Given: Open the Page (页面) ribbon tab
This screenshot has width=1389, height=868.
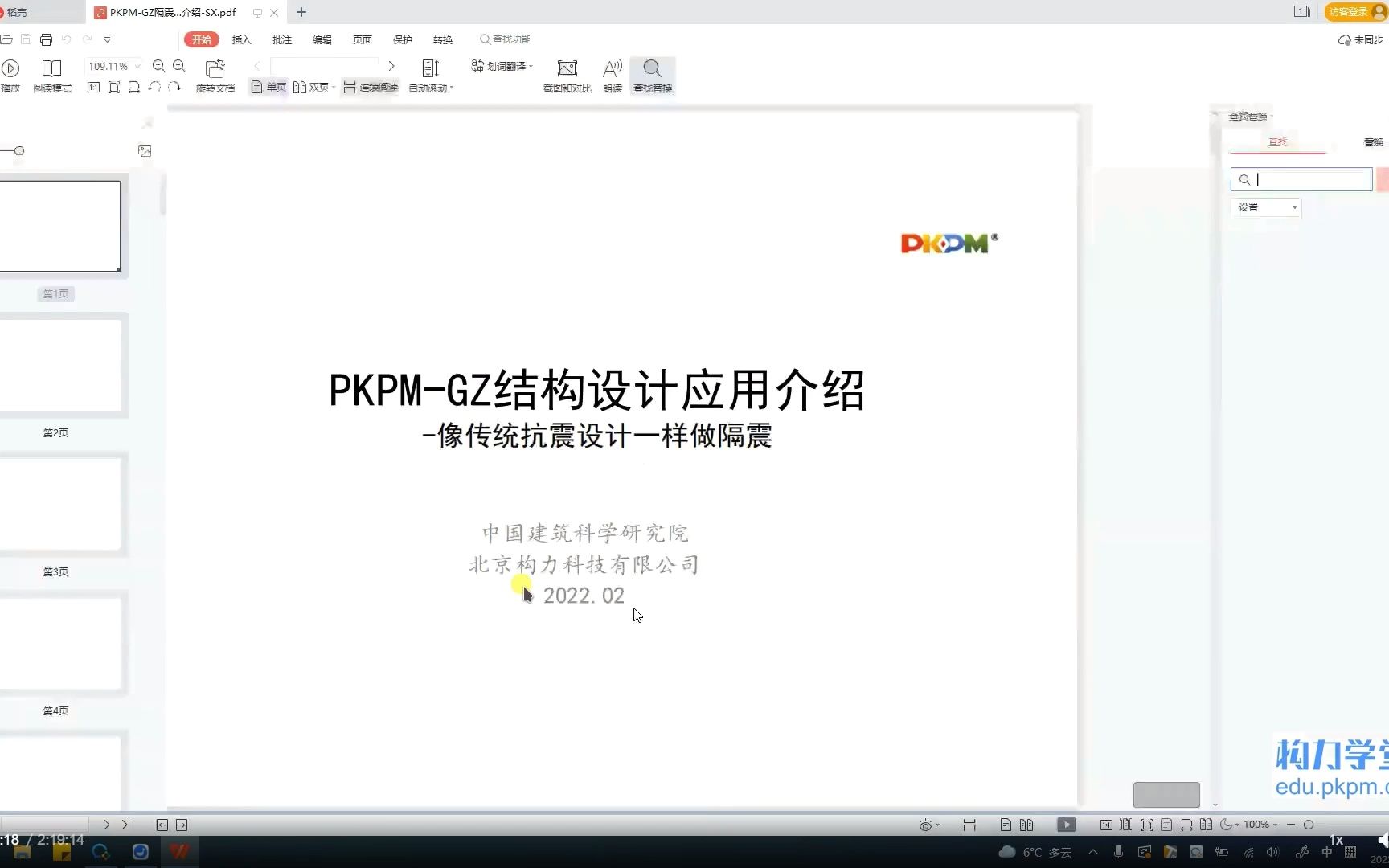Looking at the screenshot, I should pos(363,39).
